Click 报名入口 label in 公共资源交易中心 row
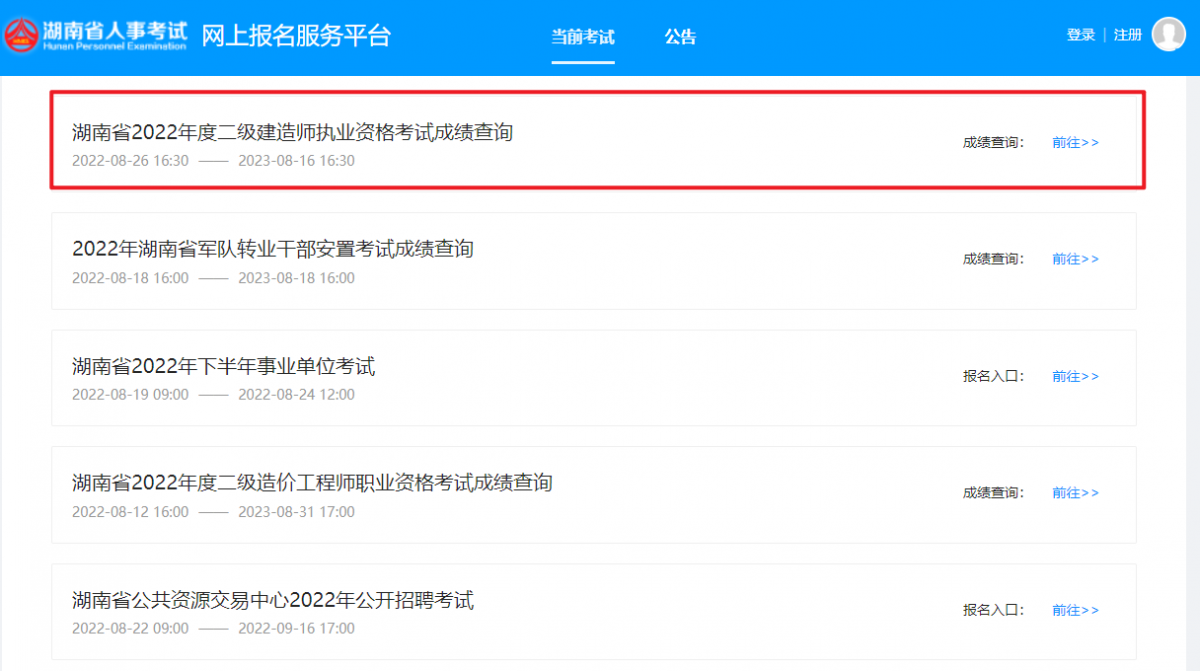This screenshot has width=1200, height=671. tap(993, 610)
